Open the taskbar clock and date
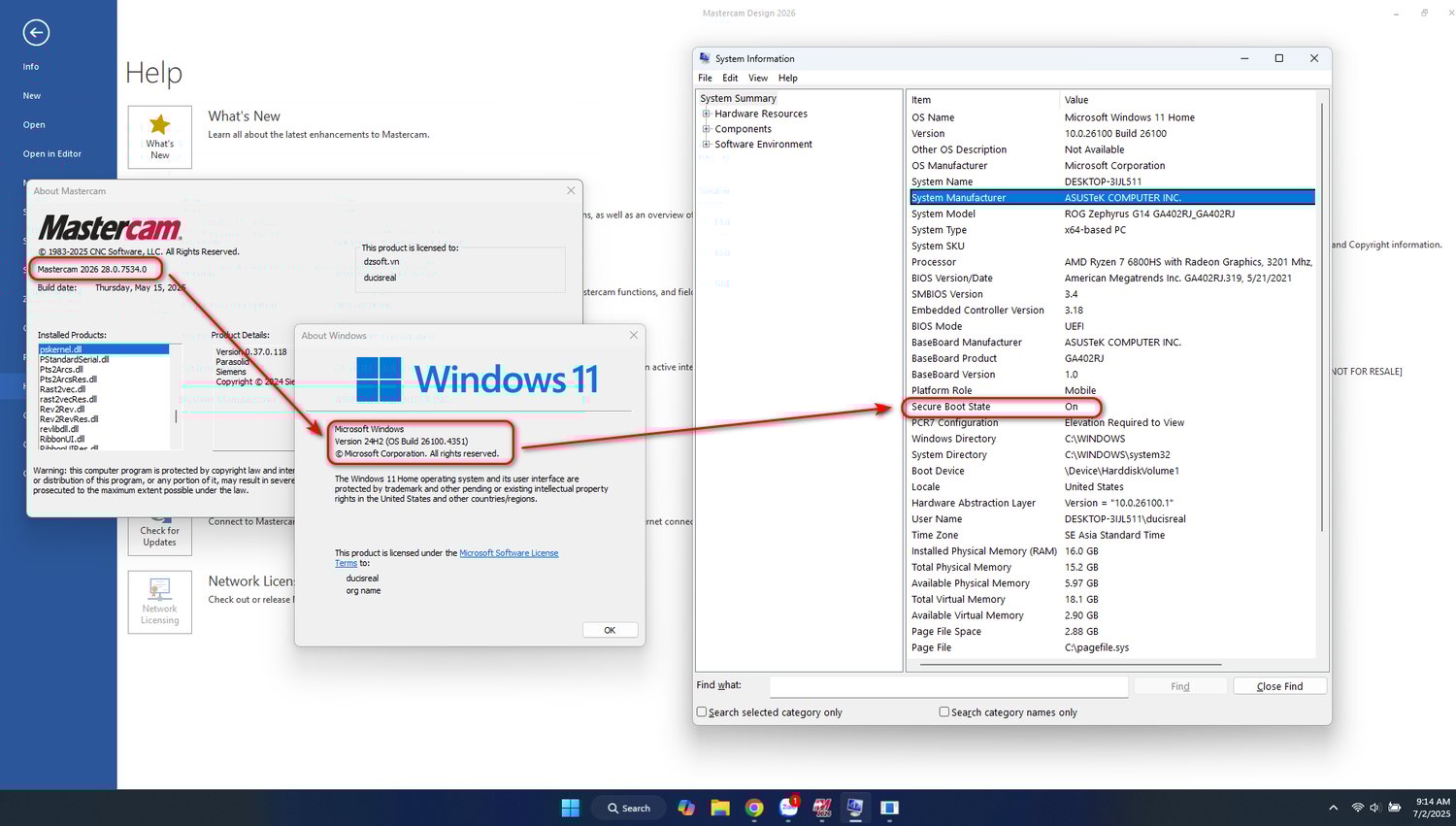This screenshot has height=826, width=1456. pyautogui.click(x=1432, y=808)
